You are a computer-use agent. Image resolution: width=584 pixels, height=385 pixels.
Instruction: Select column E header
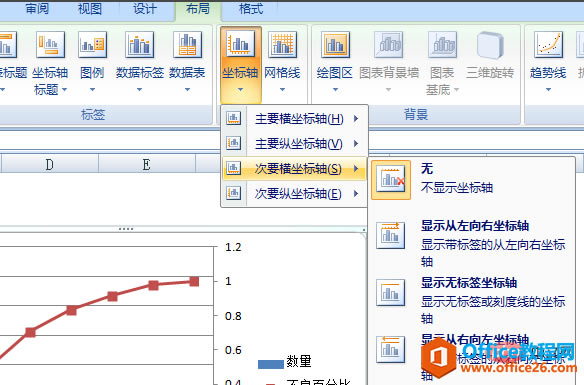(x=147, y=164)
